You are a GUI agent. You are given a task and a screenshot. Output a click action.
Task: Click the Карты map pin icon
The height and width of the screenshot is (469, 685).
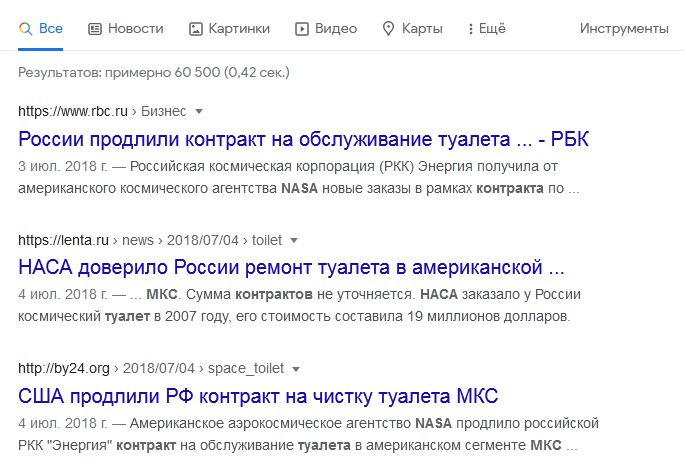pos(388,29)
